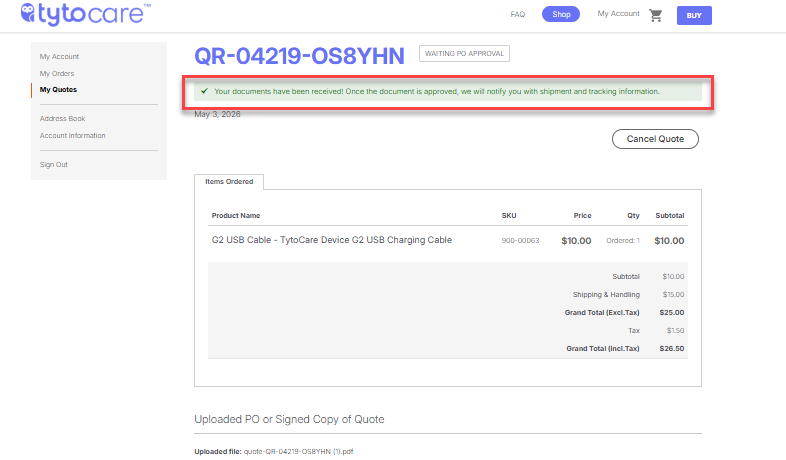
Task: Select My Account in the sidebar
Action: [x=59, y=57]
